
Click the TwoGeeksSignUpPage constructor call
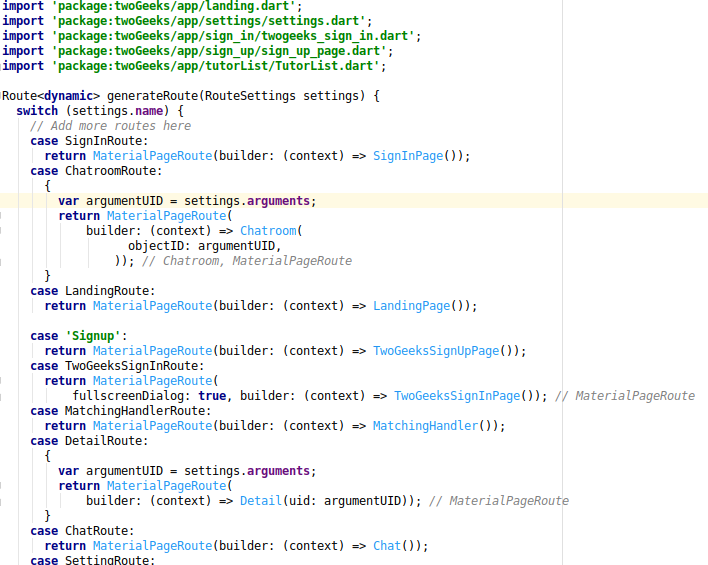436,350
